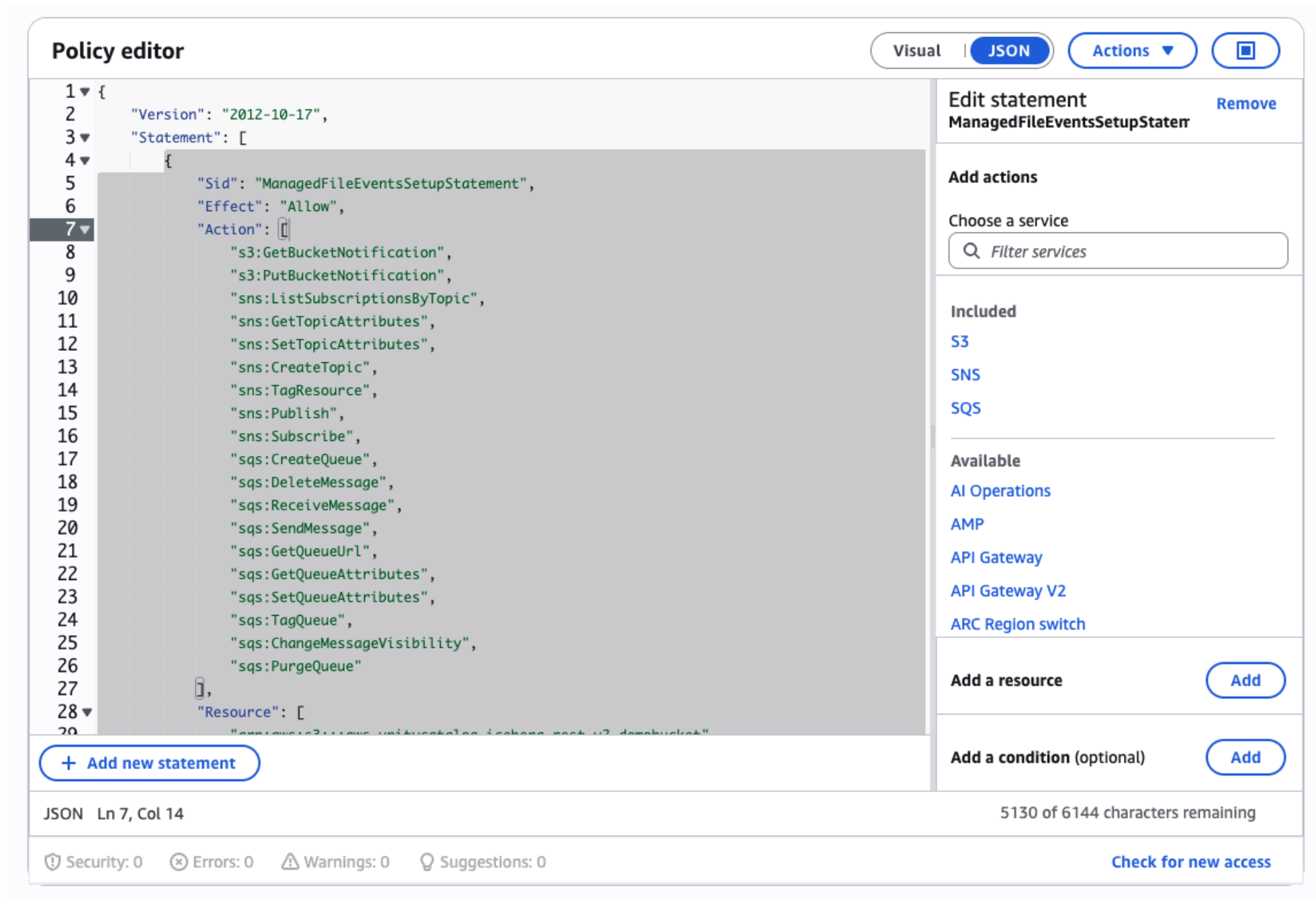Click the Suggestions lightbulb icon
Image resolution: width=1316 pixels, height=900 pixels.
click(x=426, y=862)
